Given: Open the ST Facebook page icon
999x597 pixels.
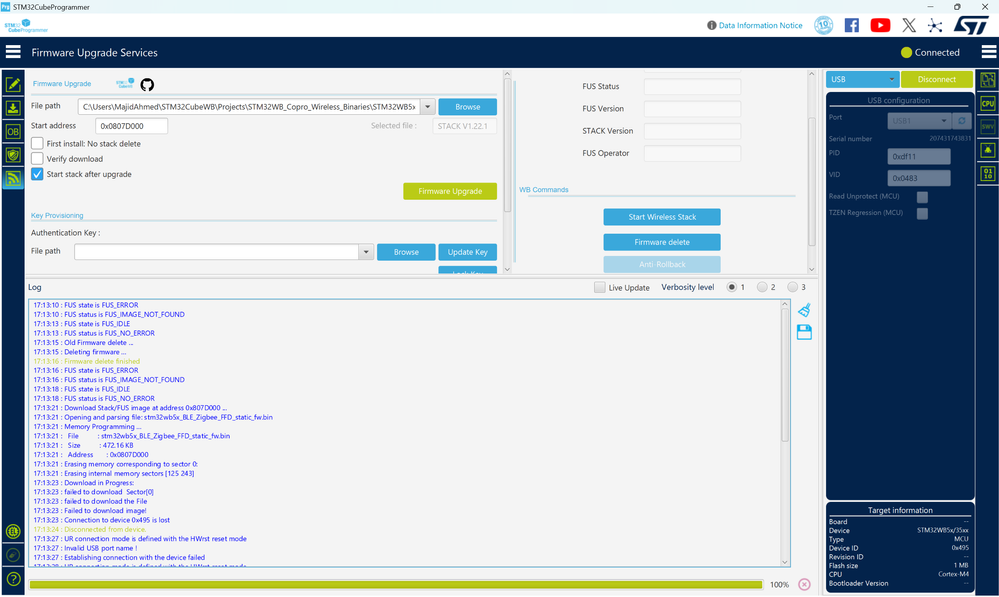Looking at the screenshot, I should [x=851, y=25].
